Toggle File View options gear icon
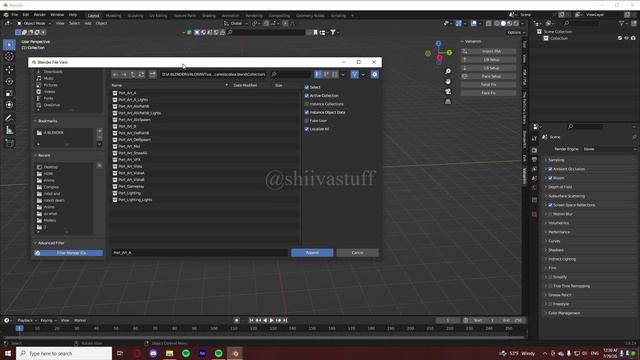This screenshot has height=360, width=640. (x=374, y=74)
